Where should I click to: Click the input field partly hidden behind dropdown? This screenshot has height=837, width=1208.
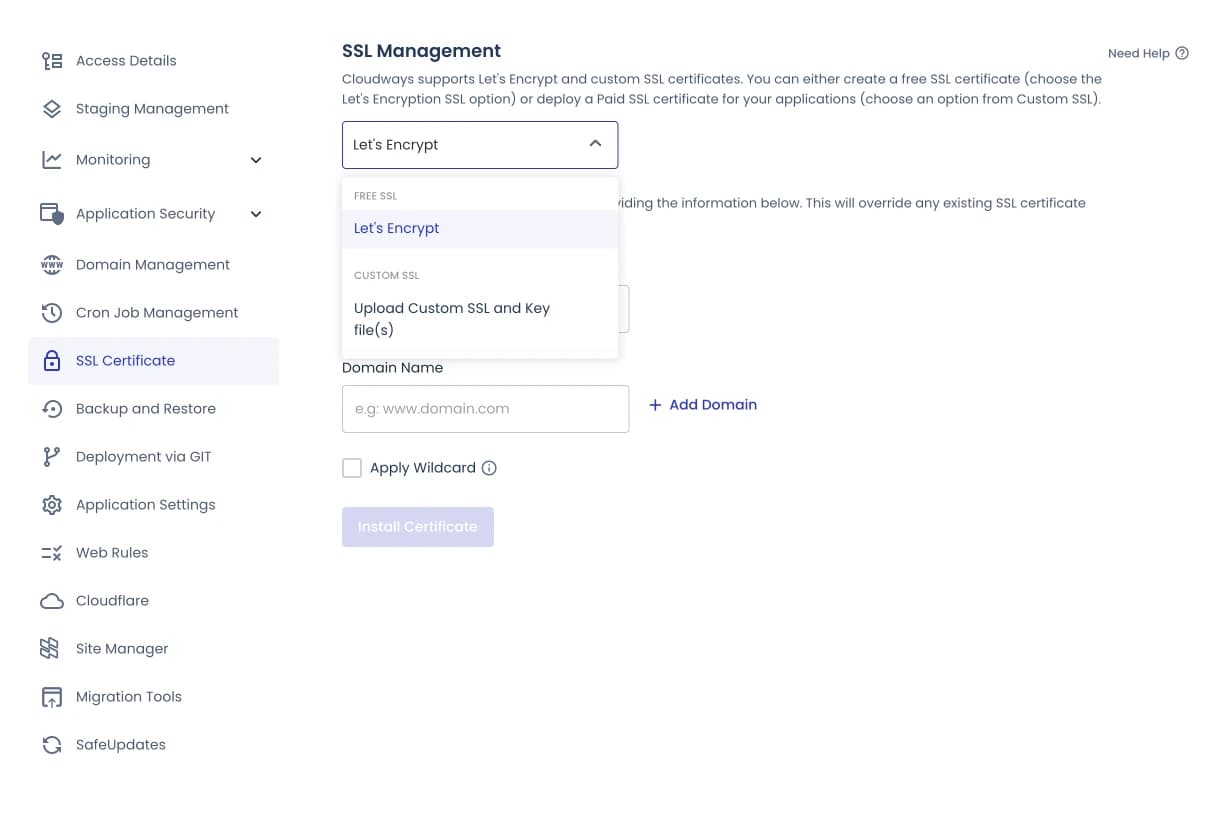pyautogui.click(x=624, y=309)
